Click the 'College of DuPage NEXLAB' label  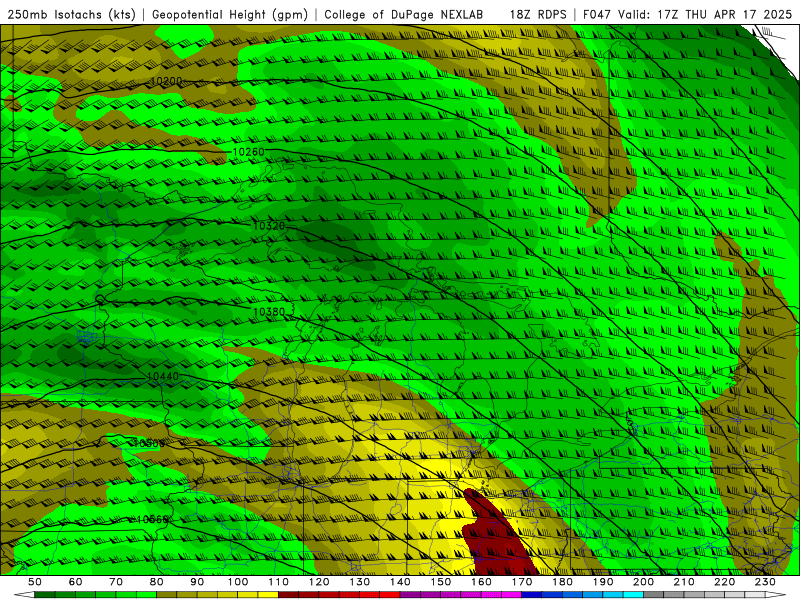(x=404, y=14)
